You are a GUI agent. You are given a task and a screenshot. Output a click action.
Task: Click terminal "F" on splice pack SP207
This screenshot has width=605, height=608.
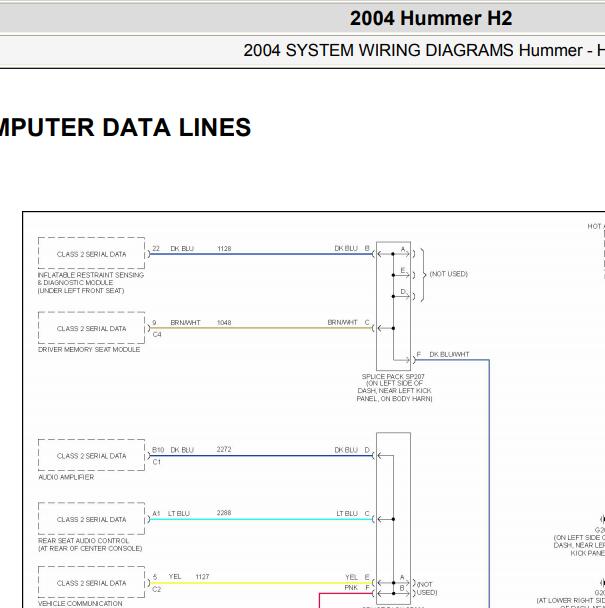pos(418,354)
